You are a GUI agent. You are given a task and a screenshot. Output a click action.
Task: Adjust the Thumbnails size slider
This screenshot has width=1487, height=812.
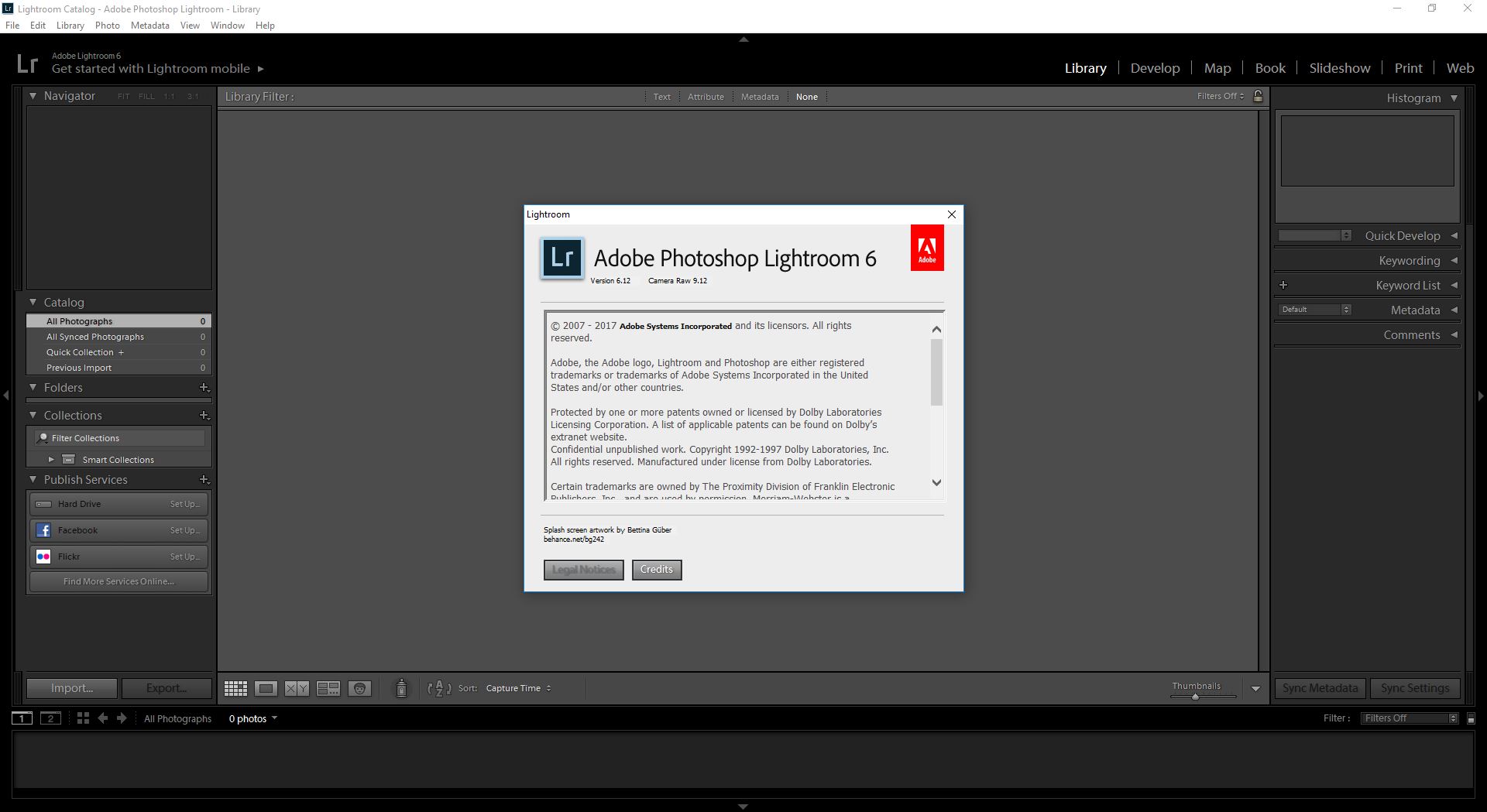1195,697
